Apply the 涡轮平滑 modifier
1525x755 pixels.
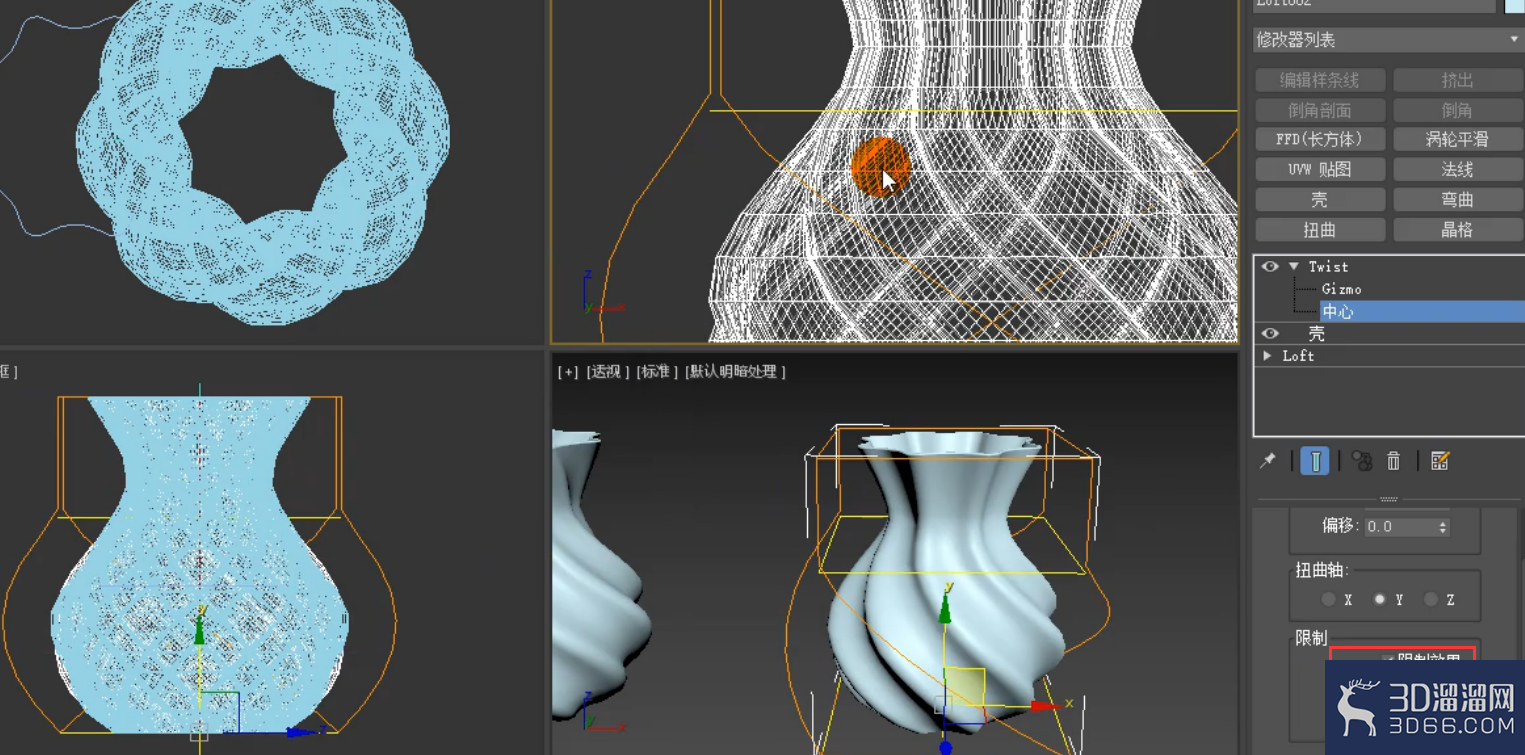[x=1457, y=140]
